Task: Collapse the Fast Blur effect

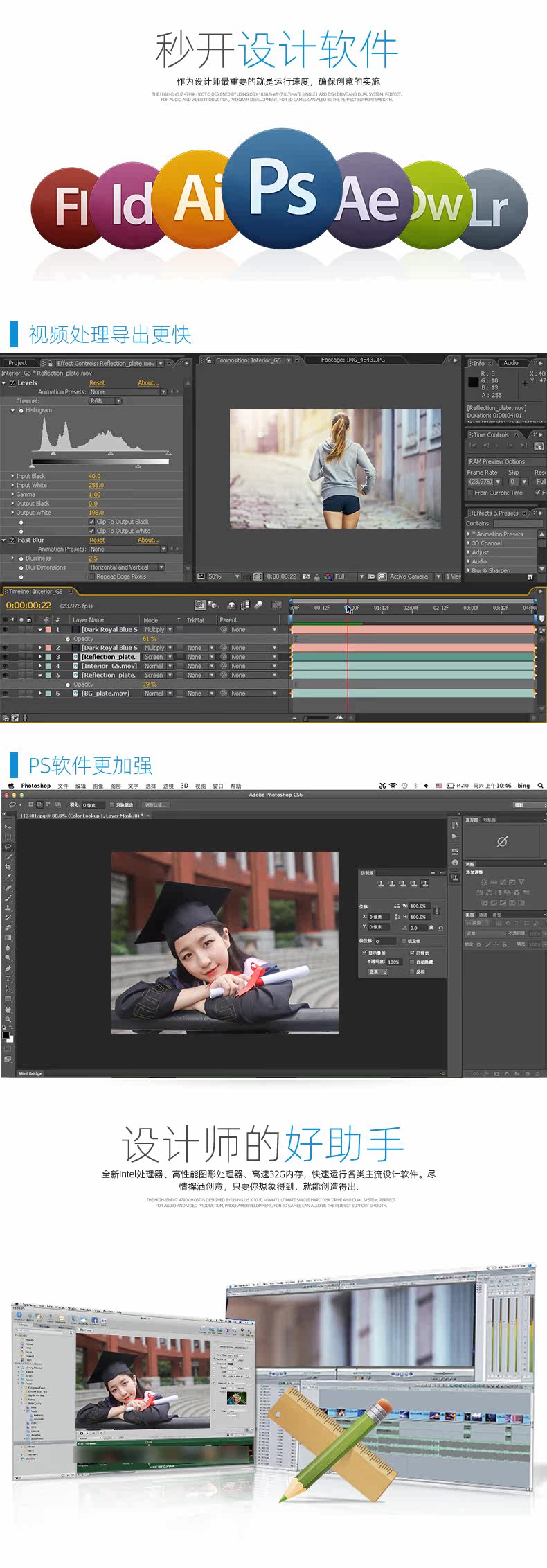Action: [3, 540]
